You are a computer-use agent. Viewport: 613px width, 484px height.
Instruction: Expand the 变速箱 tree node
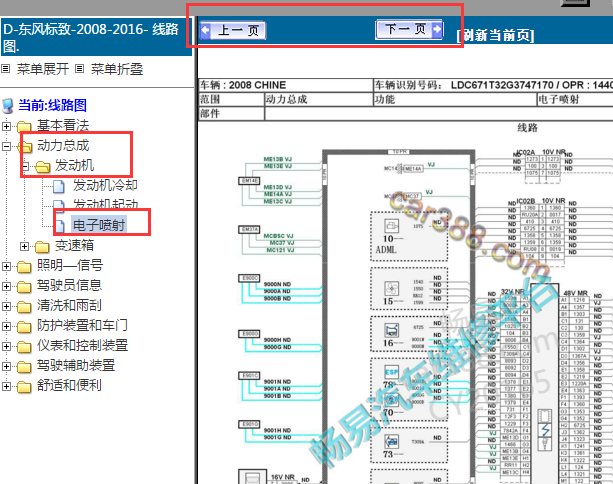(24, 246)
